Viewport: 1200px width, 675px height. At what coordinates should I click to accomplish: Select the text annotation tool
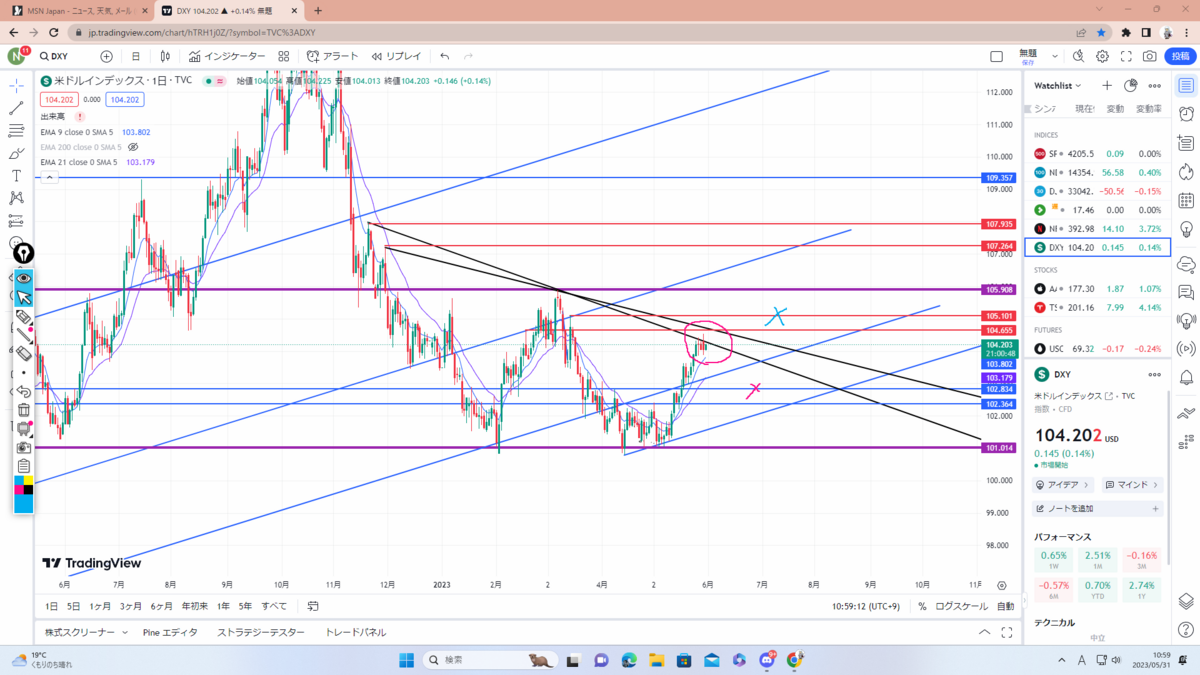click(17, 176)
